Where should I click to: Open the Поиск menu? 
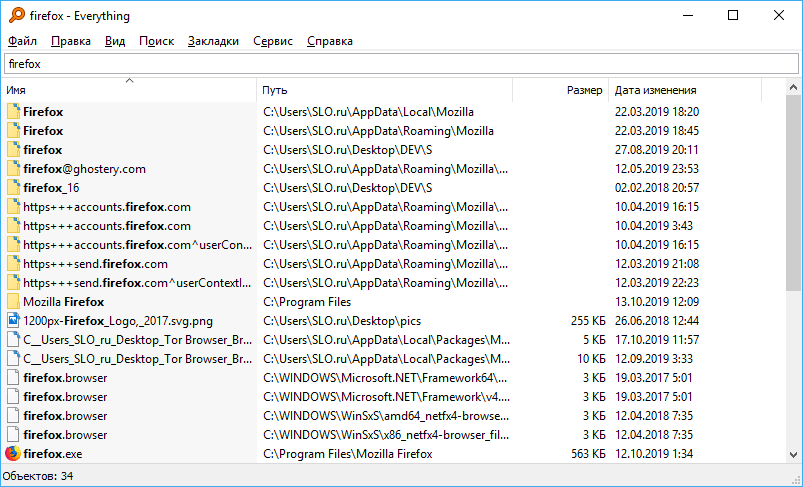(156, 41)
